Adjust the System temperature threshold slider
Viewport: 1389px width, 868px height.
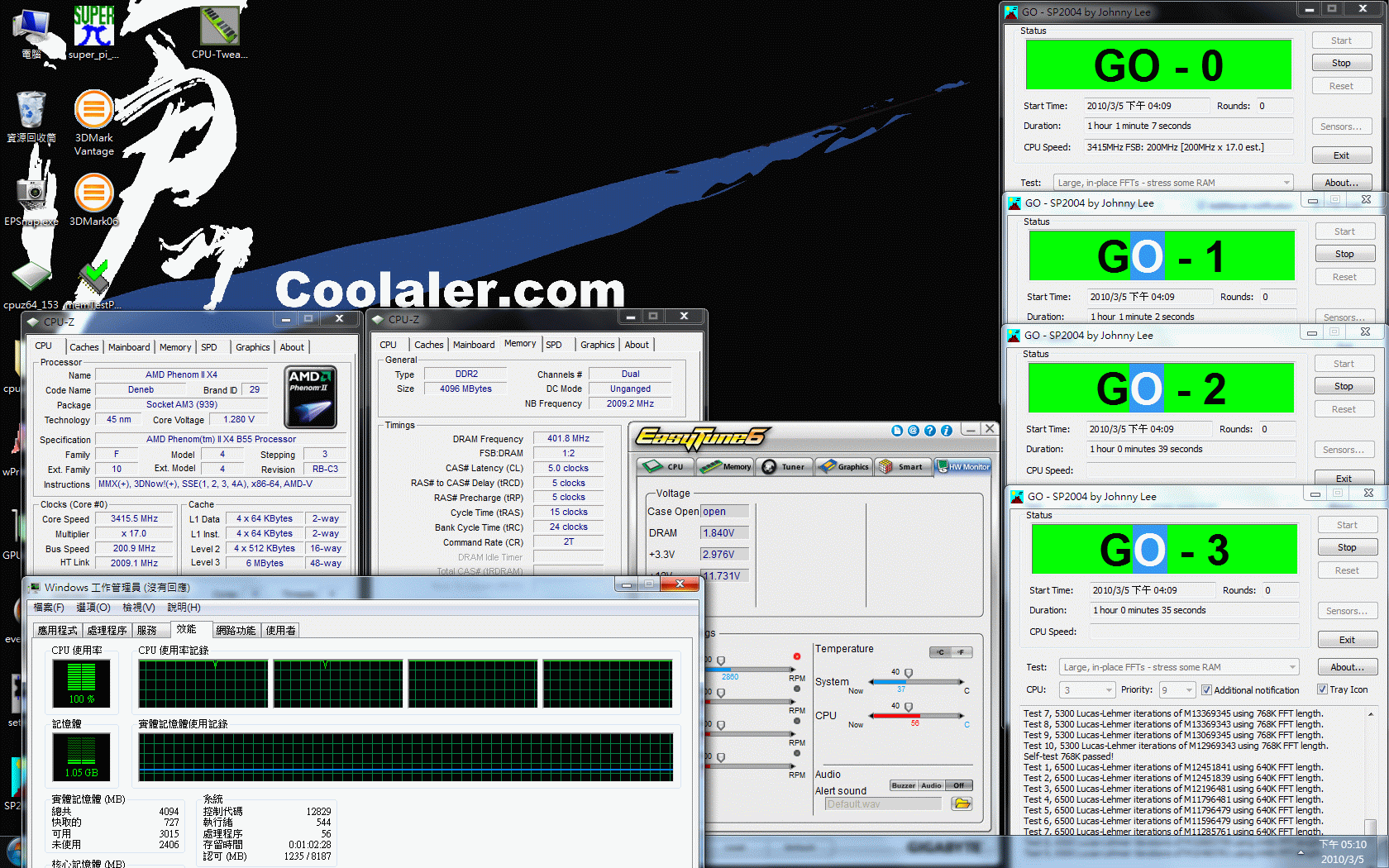click(909, 675)
